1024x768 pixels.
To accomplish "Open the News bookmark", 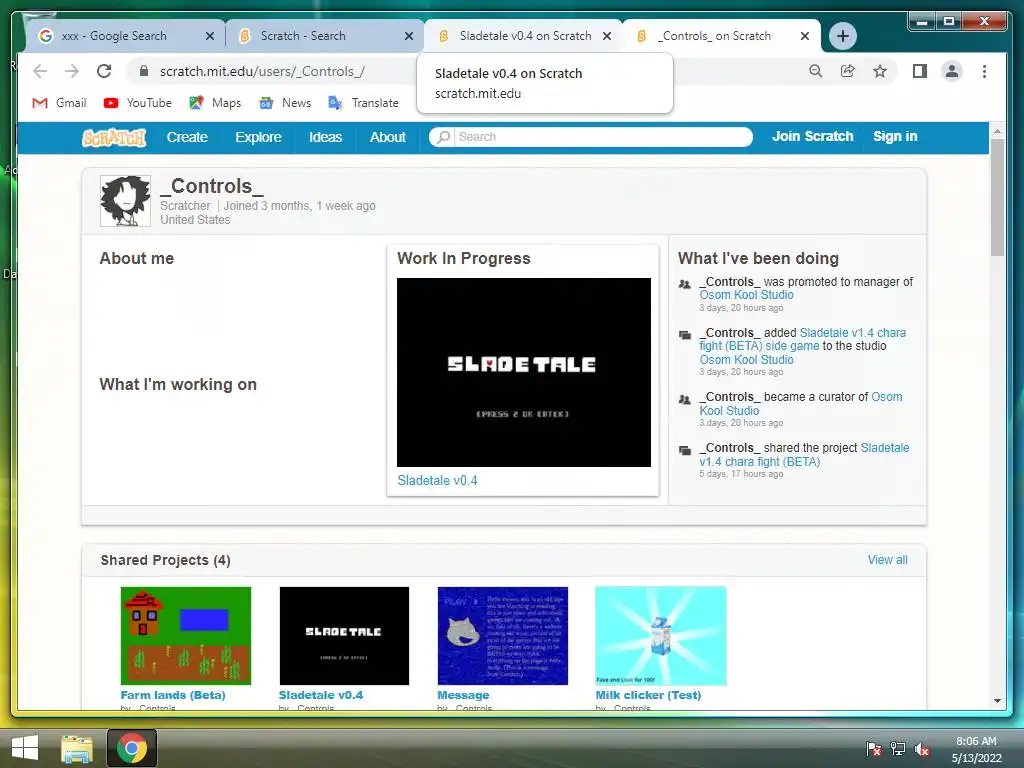I will click(285, 103).
